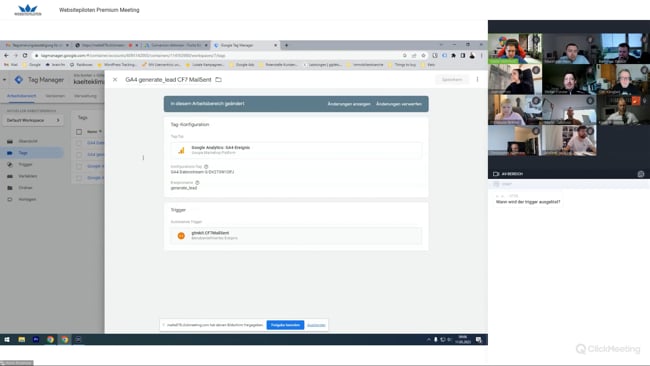
Task: Click participant thumbnail with orange badge
Action: (x=623, y=109)
